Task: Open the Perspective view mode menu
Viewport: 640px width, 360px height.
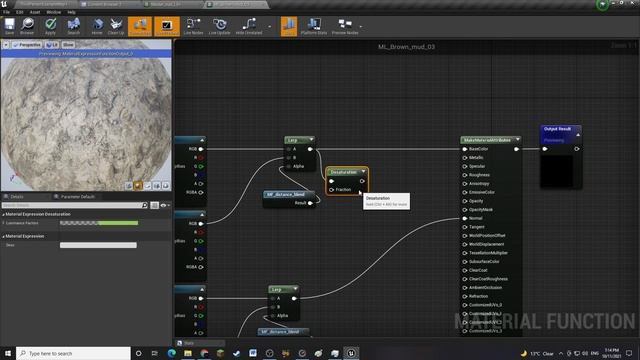Action: coord(27,45)
